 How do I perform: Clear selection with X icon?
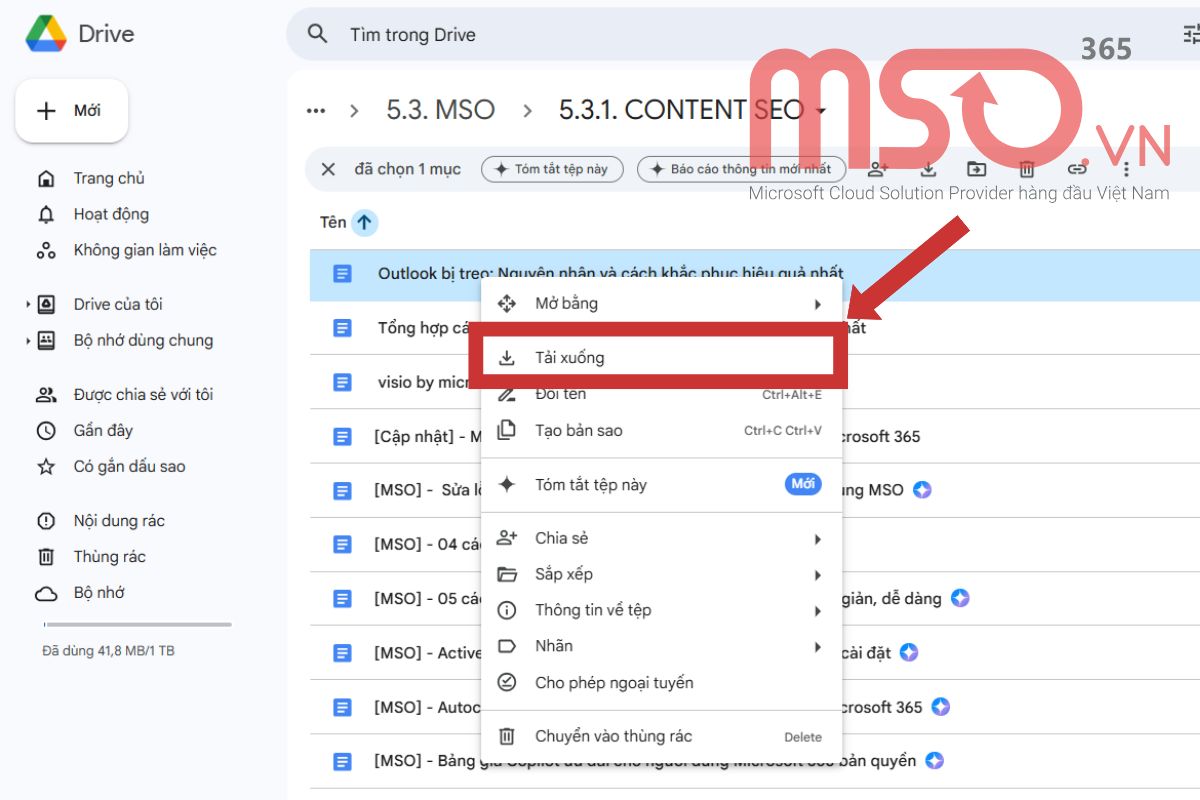click(328, 169)
